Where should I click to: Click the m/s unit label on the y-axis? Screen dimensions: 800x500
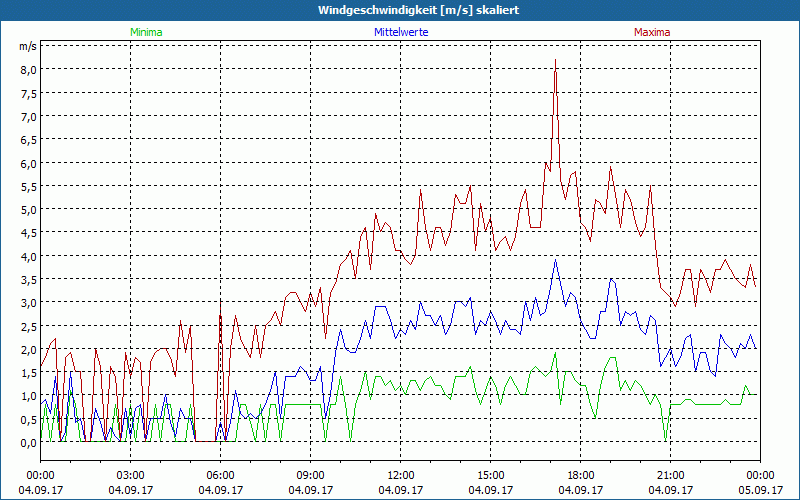pyautogui.click(x=28, y=46)
